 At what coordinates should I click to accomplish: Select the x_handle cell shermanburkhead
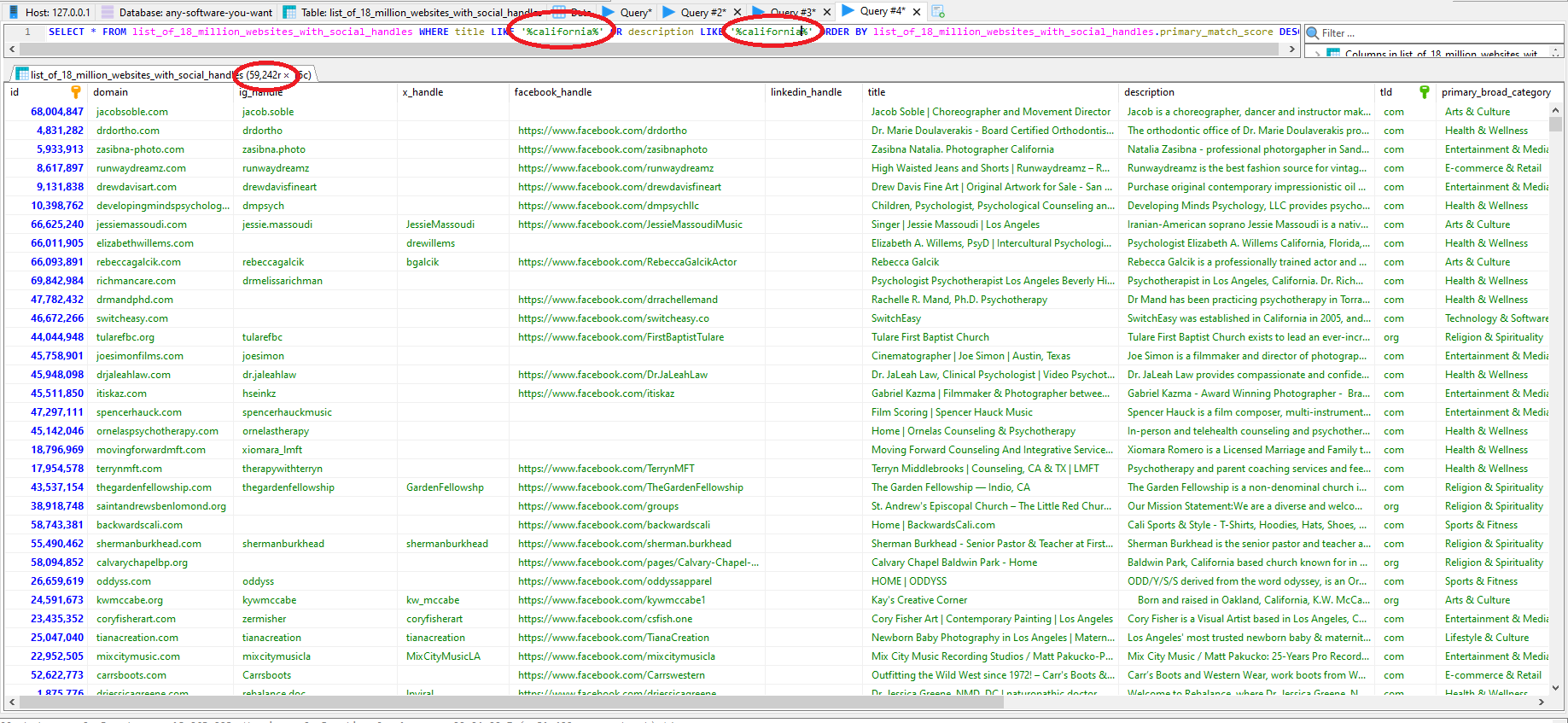tap(452, 544)
